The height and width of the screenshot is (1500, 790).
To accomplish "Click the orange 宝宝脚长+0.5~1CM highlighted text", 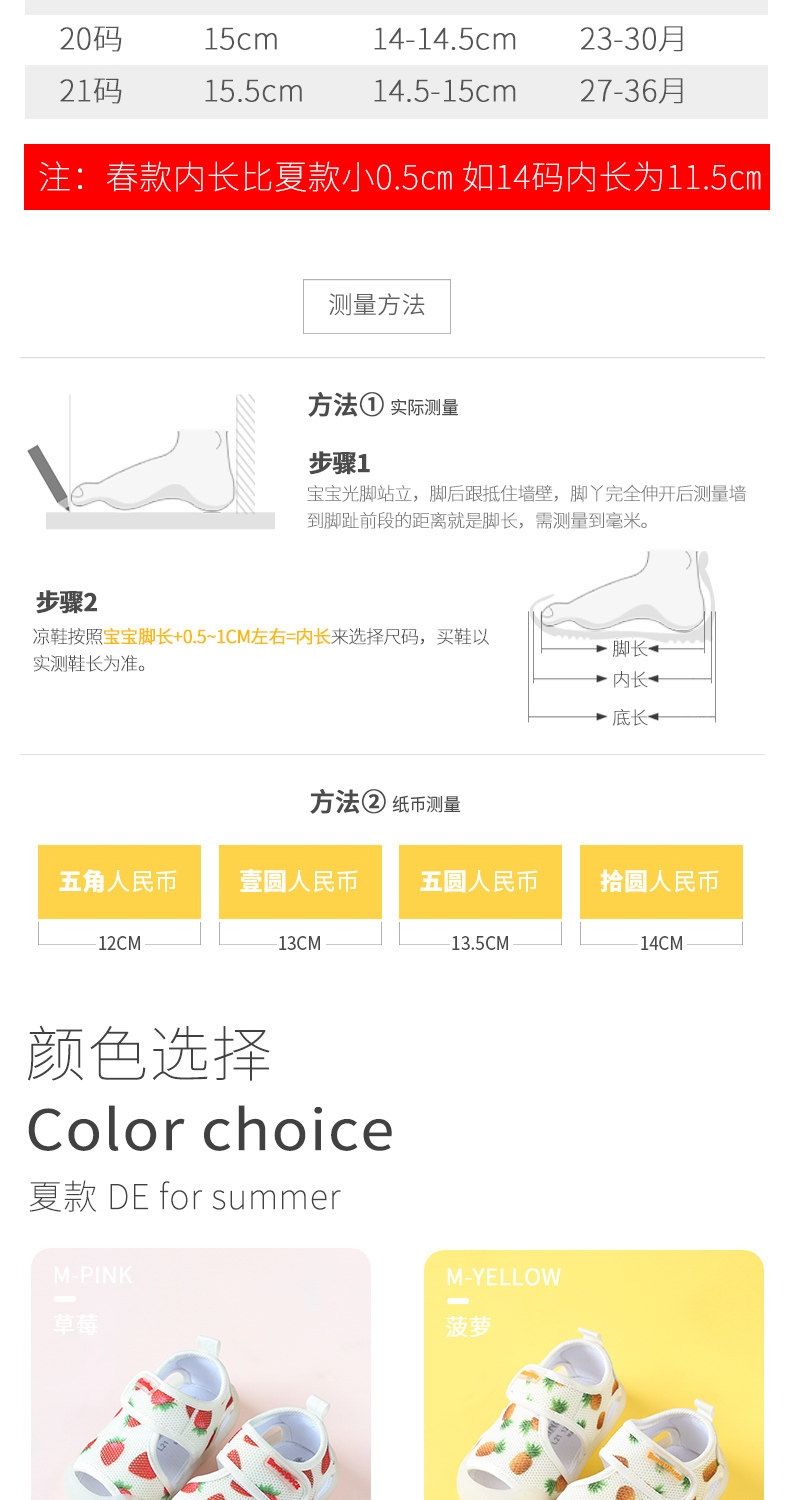I will click(217, 637).
